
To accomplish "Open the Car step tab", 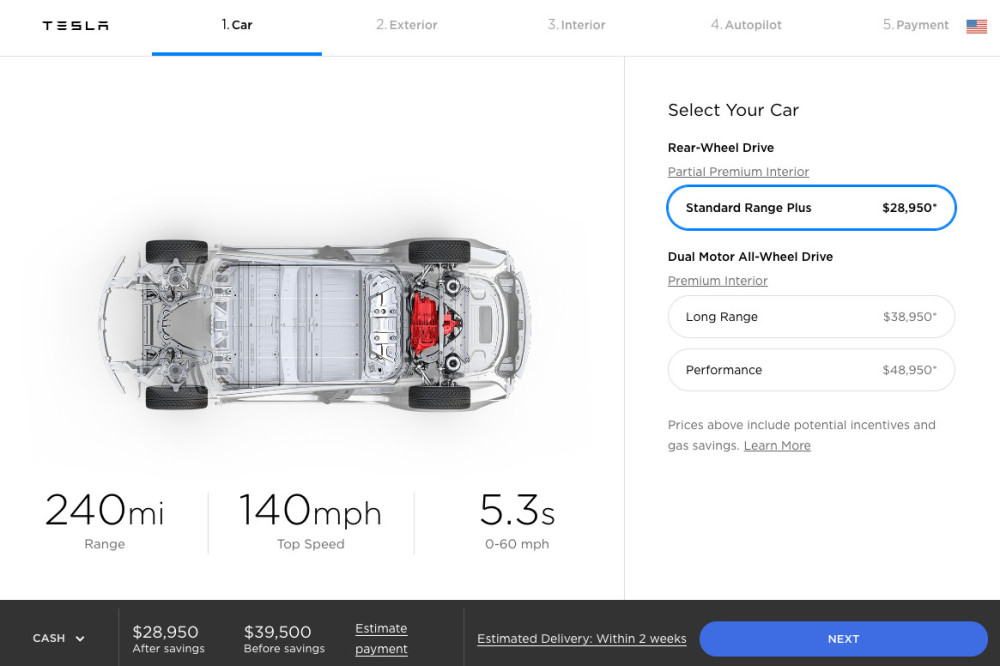I will (237, 25).
